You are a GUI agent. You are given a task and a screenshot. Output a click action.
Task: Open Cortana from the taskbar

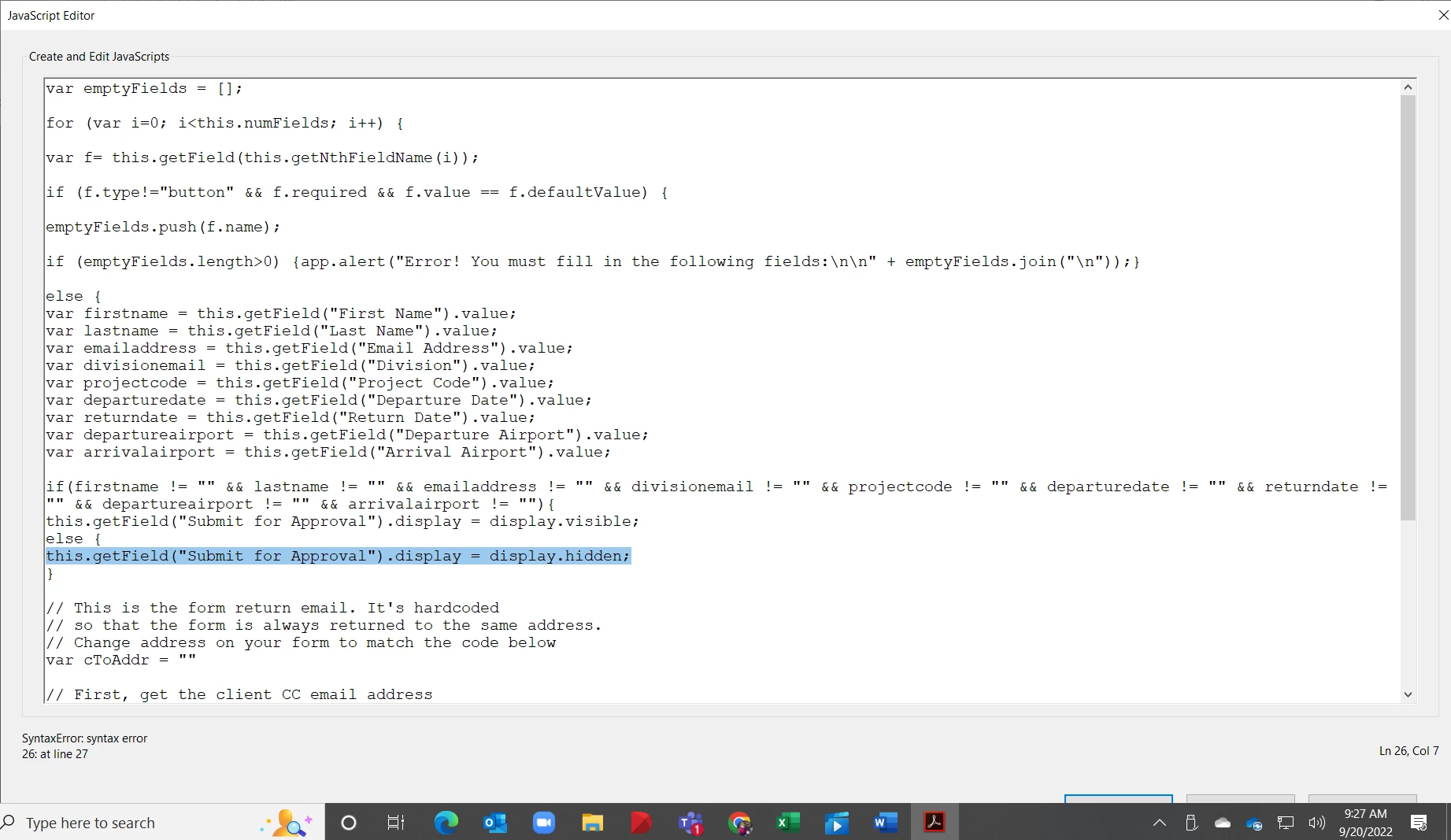click(x=349, y=823)
